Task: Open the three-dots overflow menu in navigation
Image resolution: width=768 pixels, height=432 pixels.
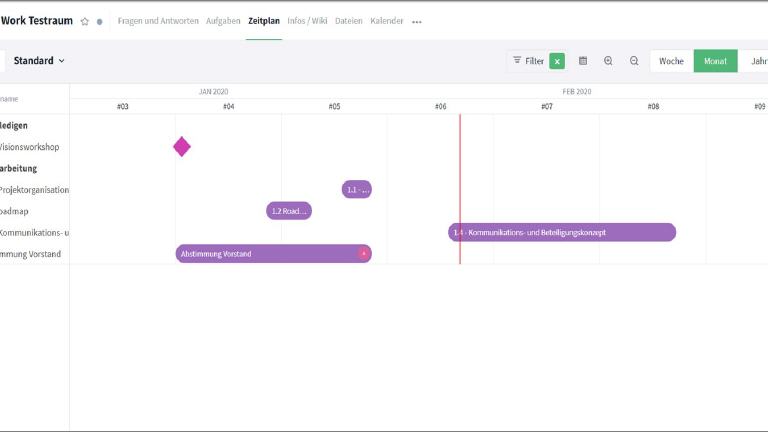Action: point(417,21)
